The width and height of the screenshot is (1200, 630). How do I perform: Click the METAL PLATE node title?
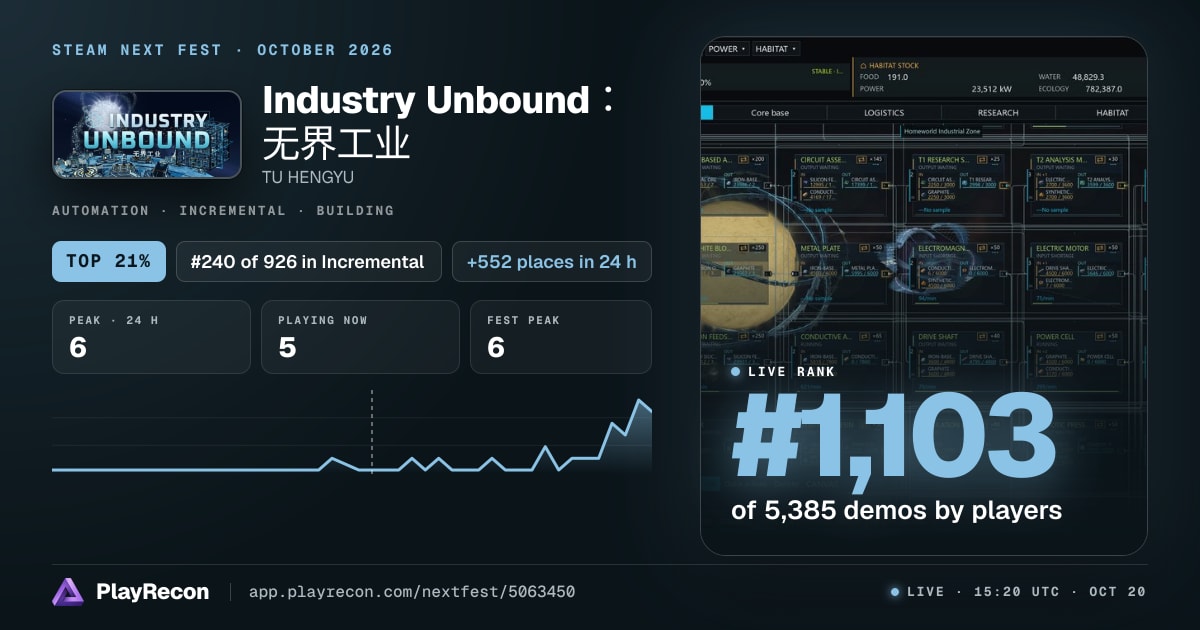coord(821,248)
